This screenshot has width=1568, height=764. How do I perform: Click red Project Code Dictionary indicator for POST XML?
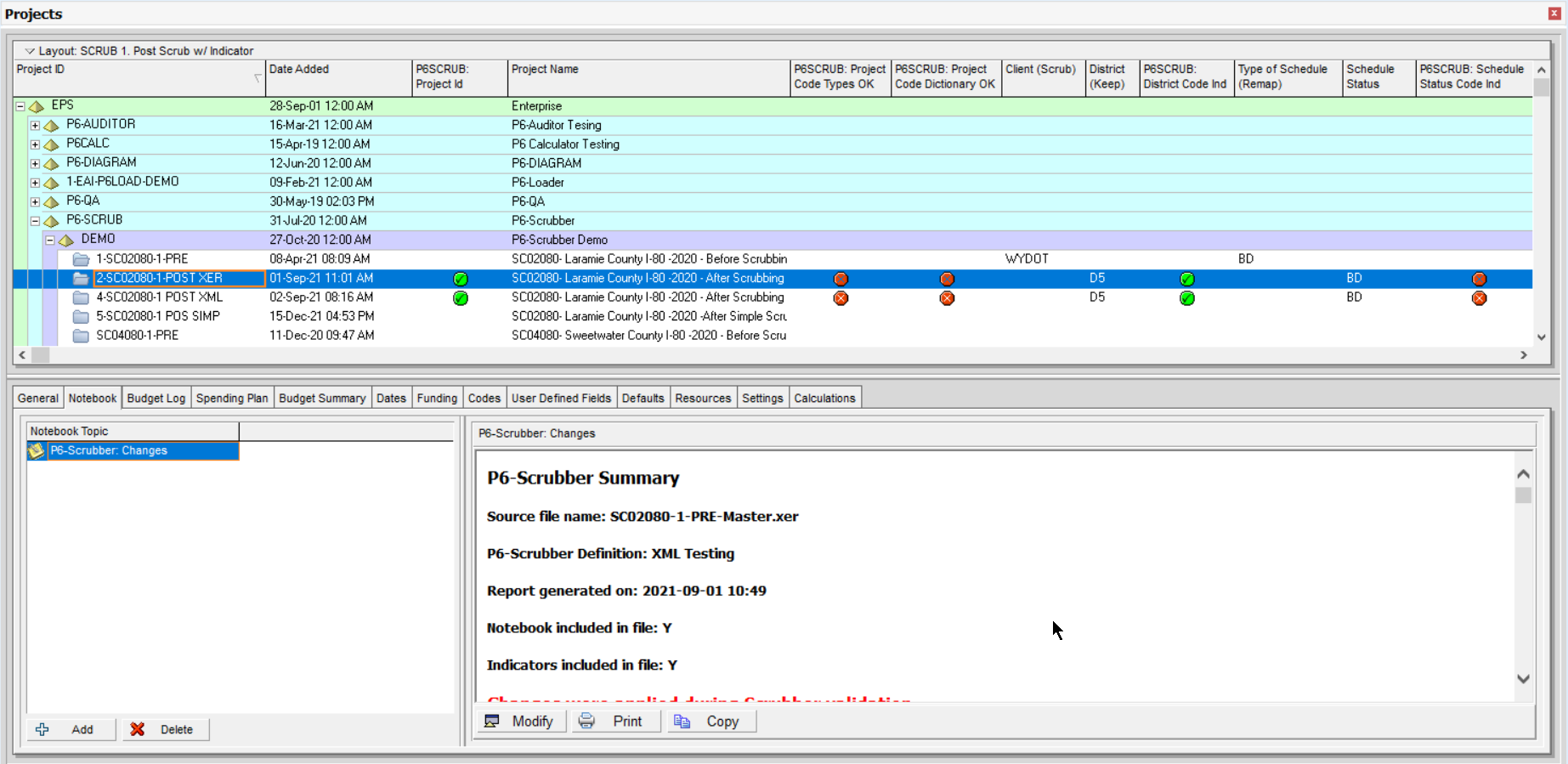coord(947,298)
